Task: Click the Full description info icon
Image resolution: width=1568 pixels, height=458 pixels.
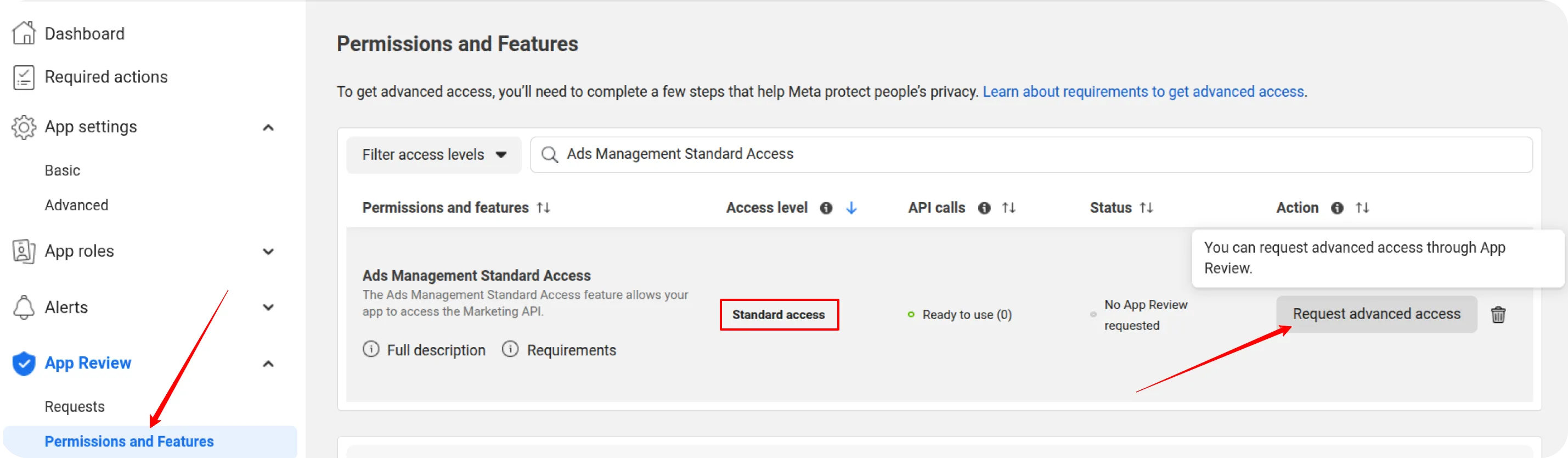Action: tap(371, 349)
